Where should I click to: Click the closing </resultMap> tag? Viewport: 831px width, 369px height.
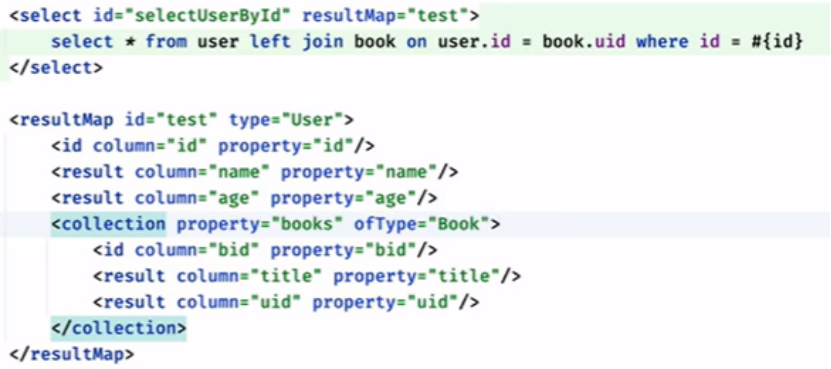72,354
